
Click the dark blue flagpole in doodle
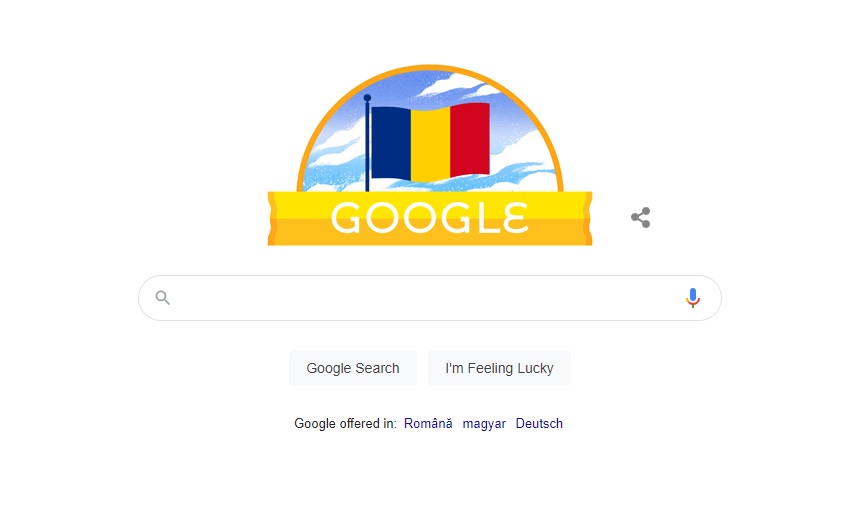click(x=367, y=143)
